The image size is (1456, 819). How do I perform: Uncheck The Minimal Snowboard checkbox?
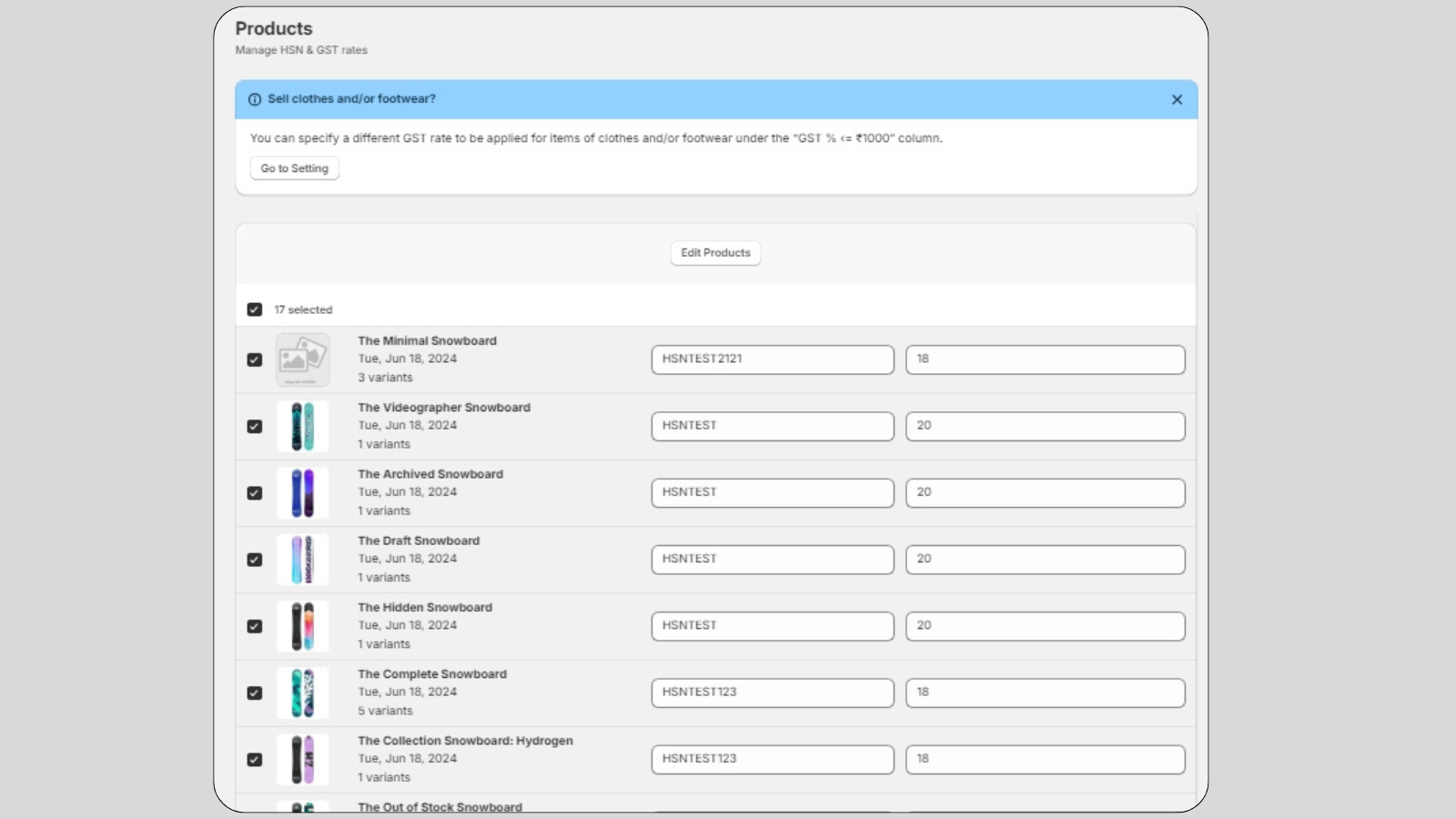(x=255, y=359)
